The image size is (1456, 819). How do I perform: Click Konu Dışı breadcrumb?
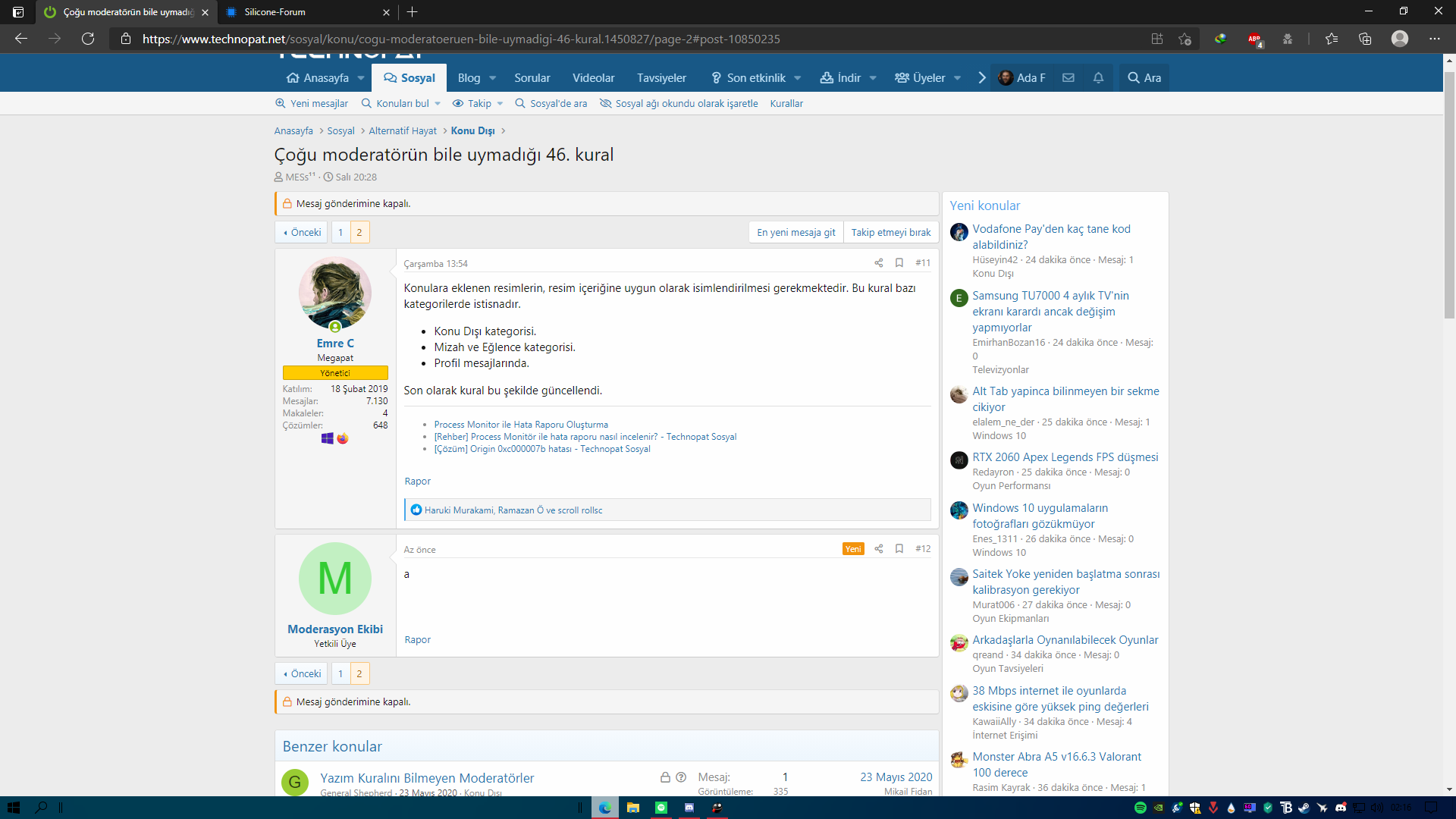click(472, 131)
